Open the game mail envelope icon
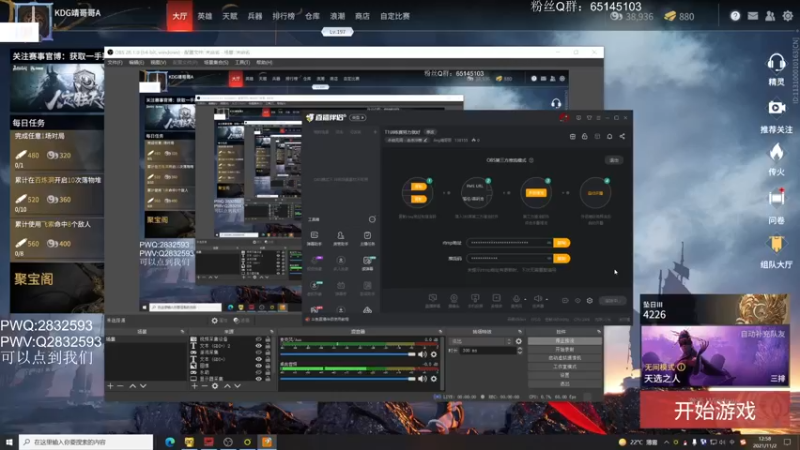 point(753,16)
